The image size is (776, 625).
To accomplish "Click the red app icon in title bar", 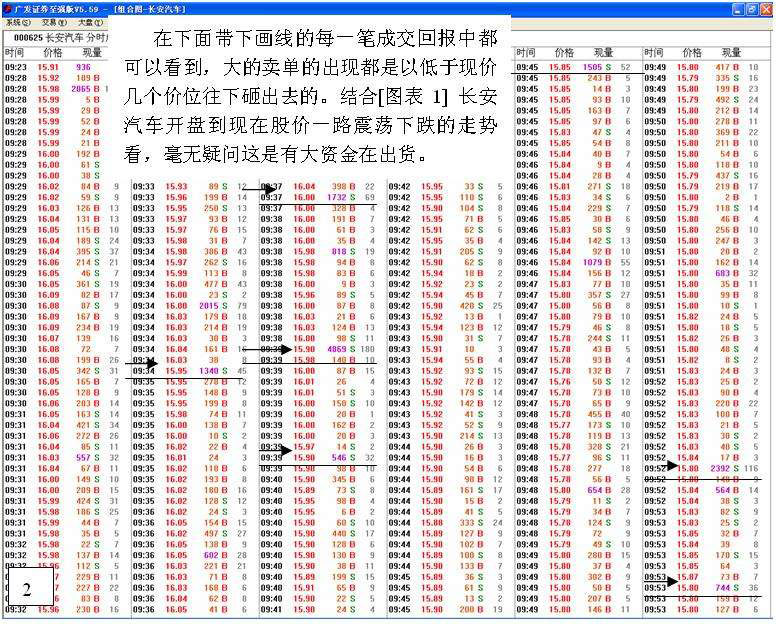I will point(7,9).
